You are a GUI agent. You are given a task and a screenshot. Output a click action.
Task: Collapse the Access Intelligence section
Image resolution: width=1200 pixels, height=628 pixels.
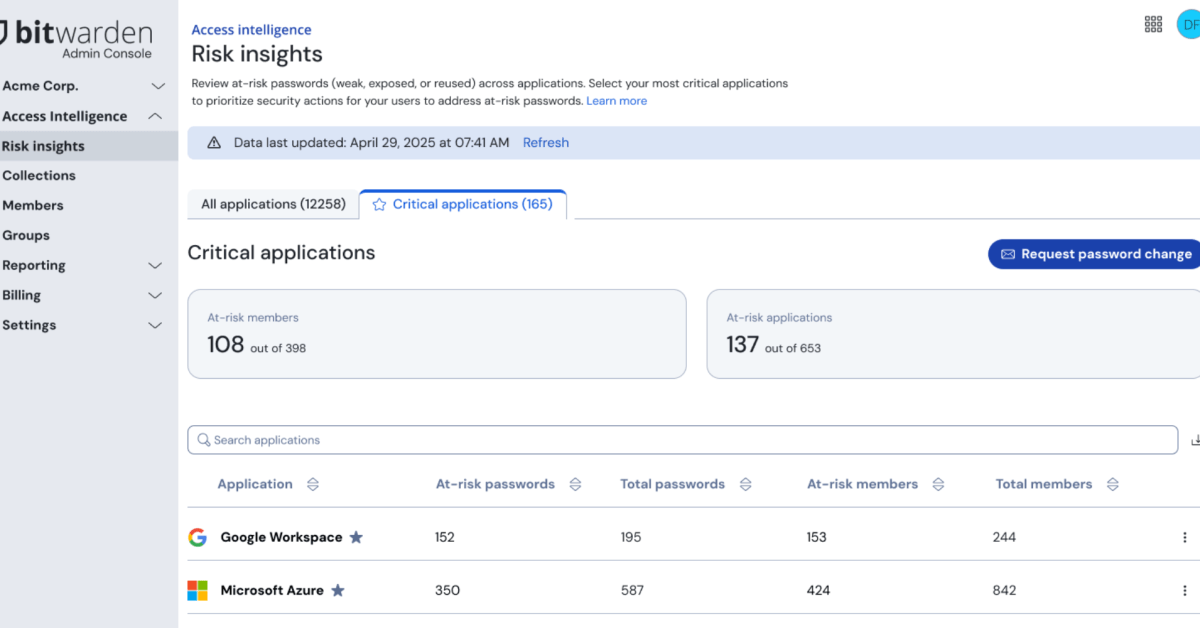point(155,116)
